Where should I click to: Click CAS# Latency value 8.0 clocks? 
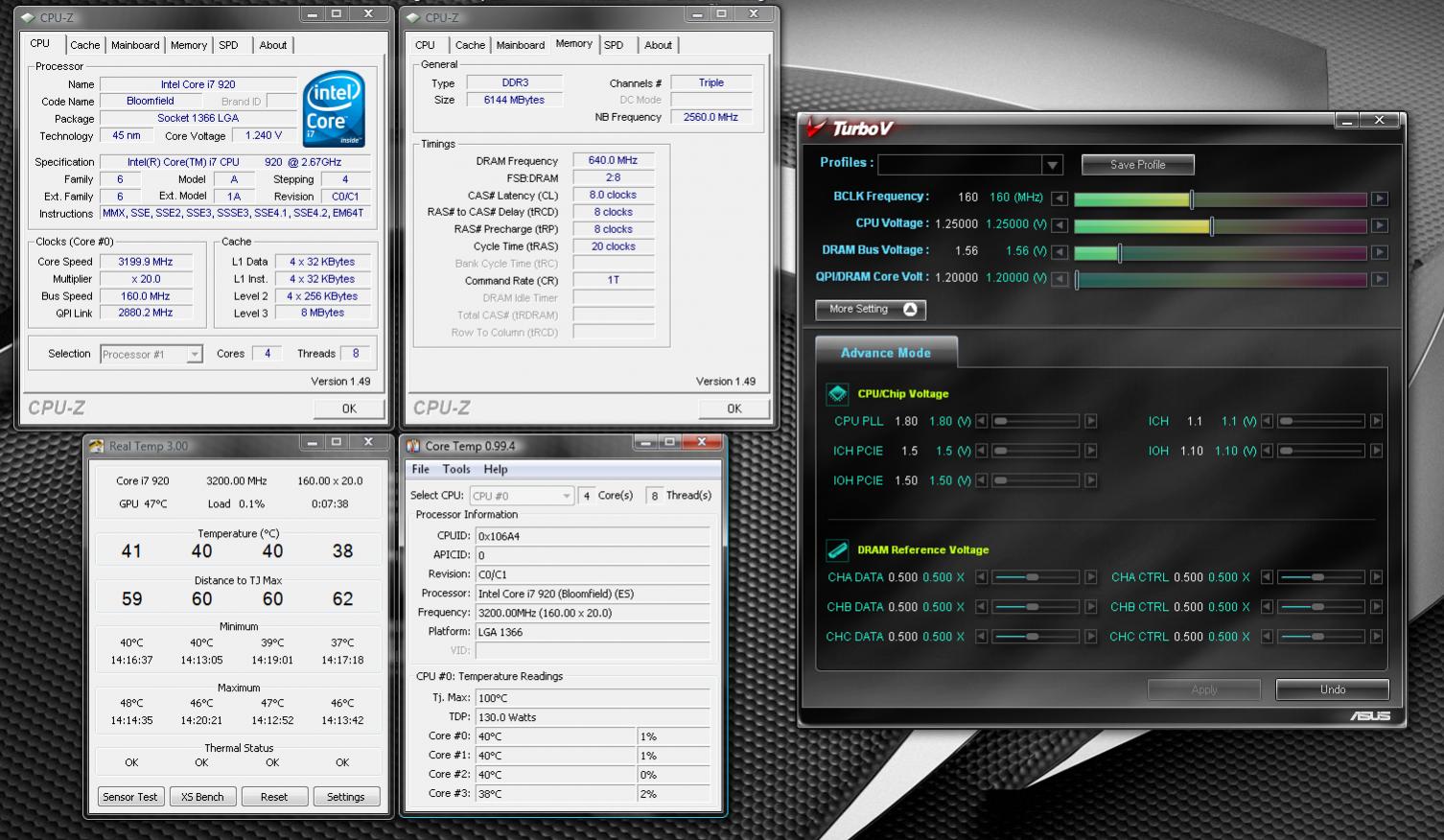coord(613,195)
